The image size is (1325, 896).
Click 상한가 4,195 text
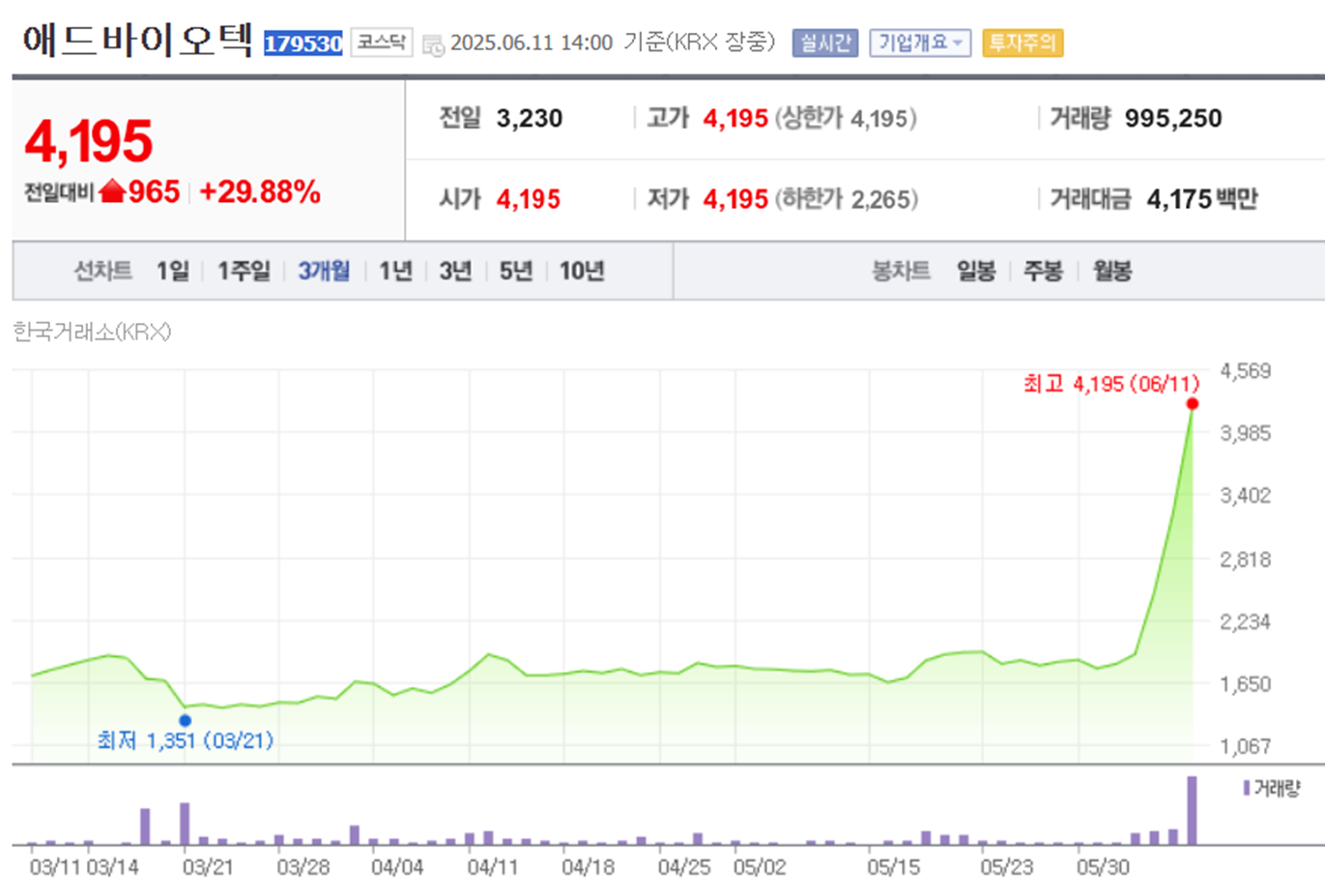846,118
